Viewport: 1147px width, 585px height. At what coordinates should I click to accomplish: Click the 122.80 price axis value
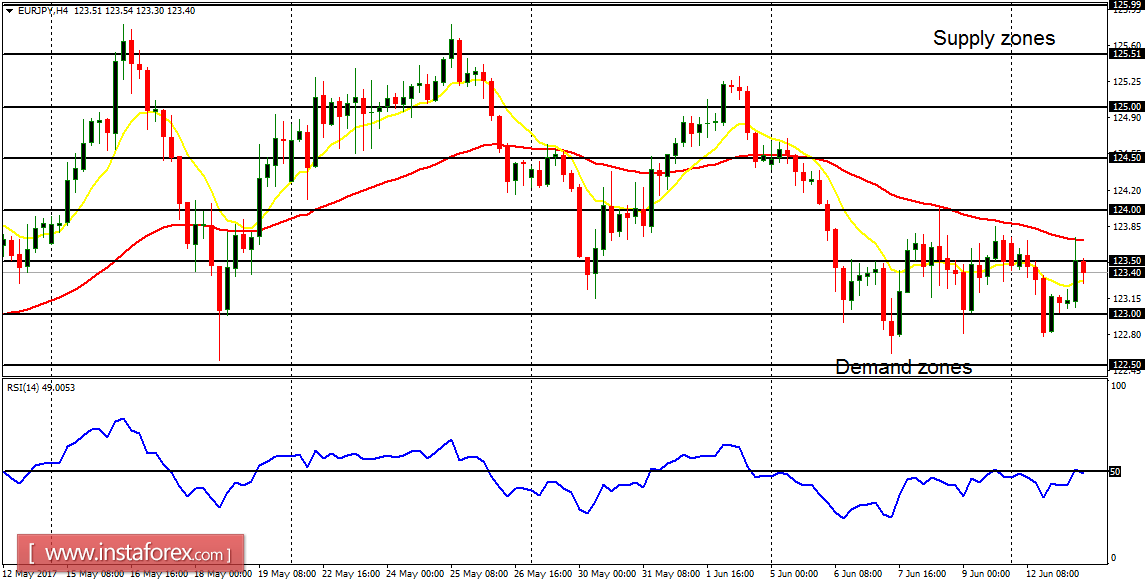pyautogui.click(x=1127, y=336)
